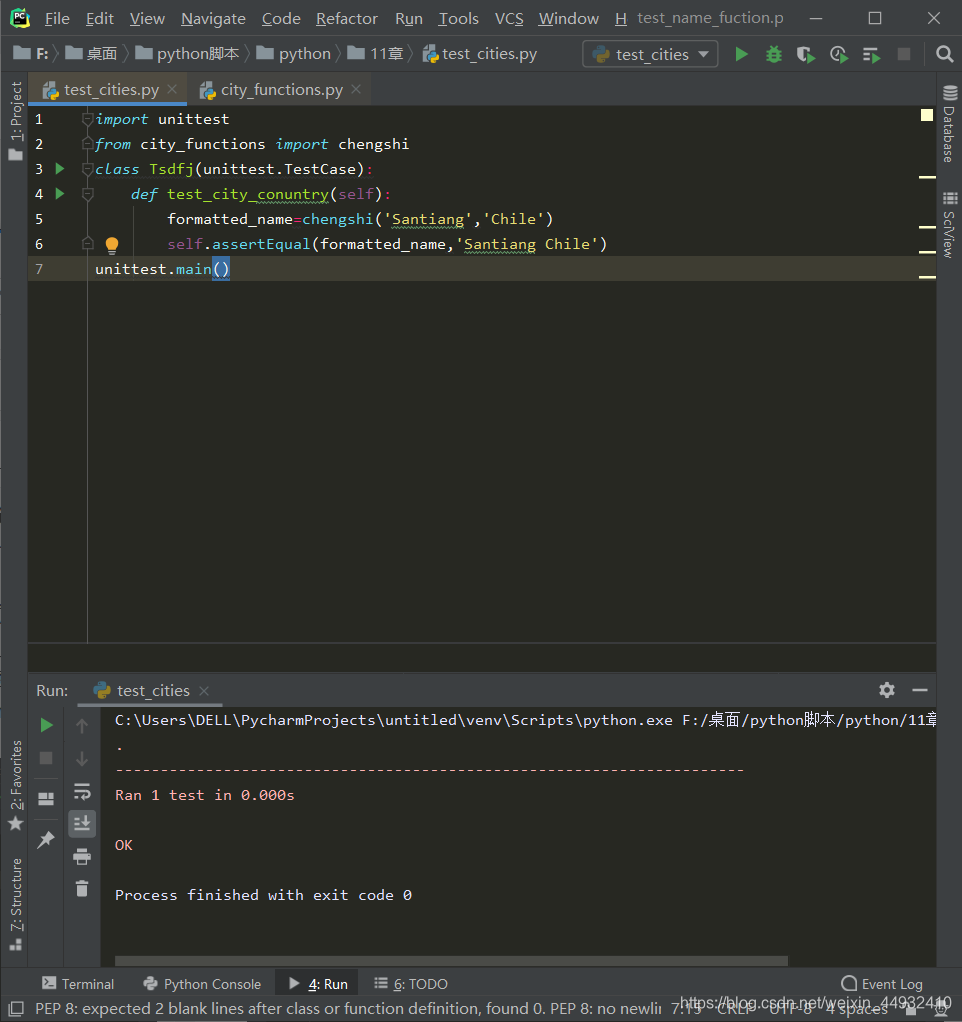
Task: Click the toolbar Stop square icon
Action: tap(903, 54)
